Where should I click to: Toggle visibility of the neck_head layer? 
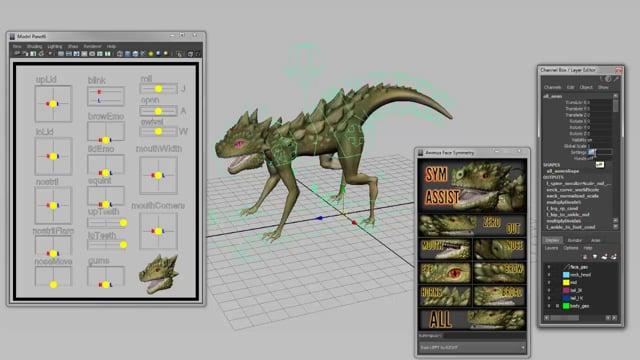549,275
